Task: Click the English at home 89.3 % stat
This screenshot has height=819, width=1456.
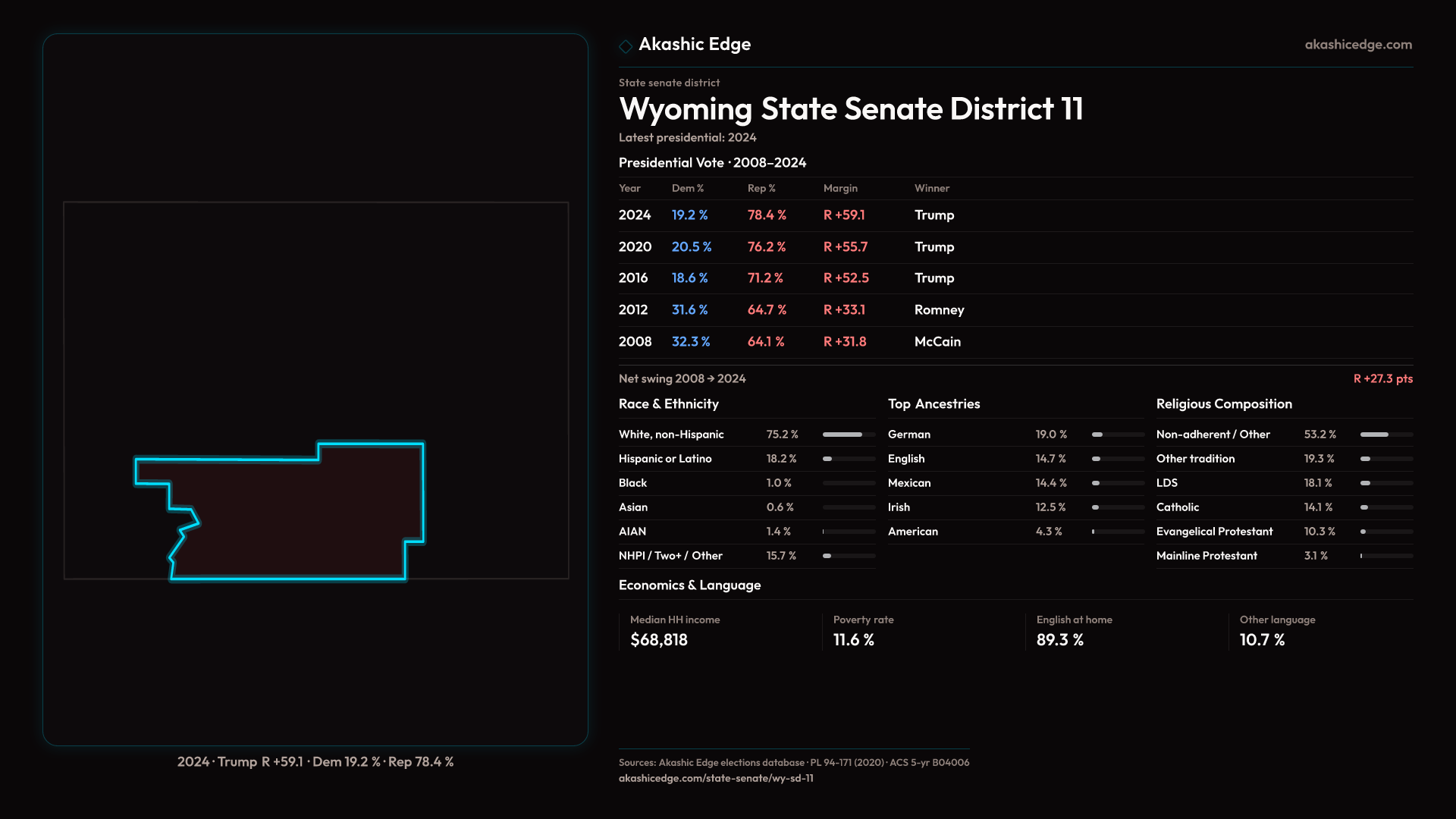Action: 1059,640
